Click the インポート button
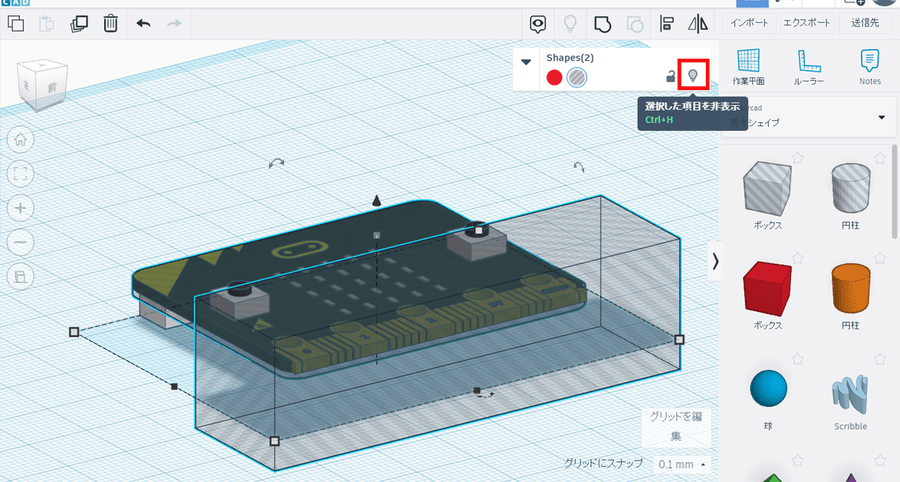Viewport: 900px width, 482px height. click(x=749, y=23)
